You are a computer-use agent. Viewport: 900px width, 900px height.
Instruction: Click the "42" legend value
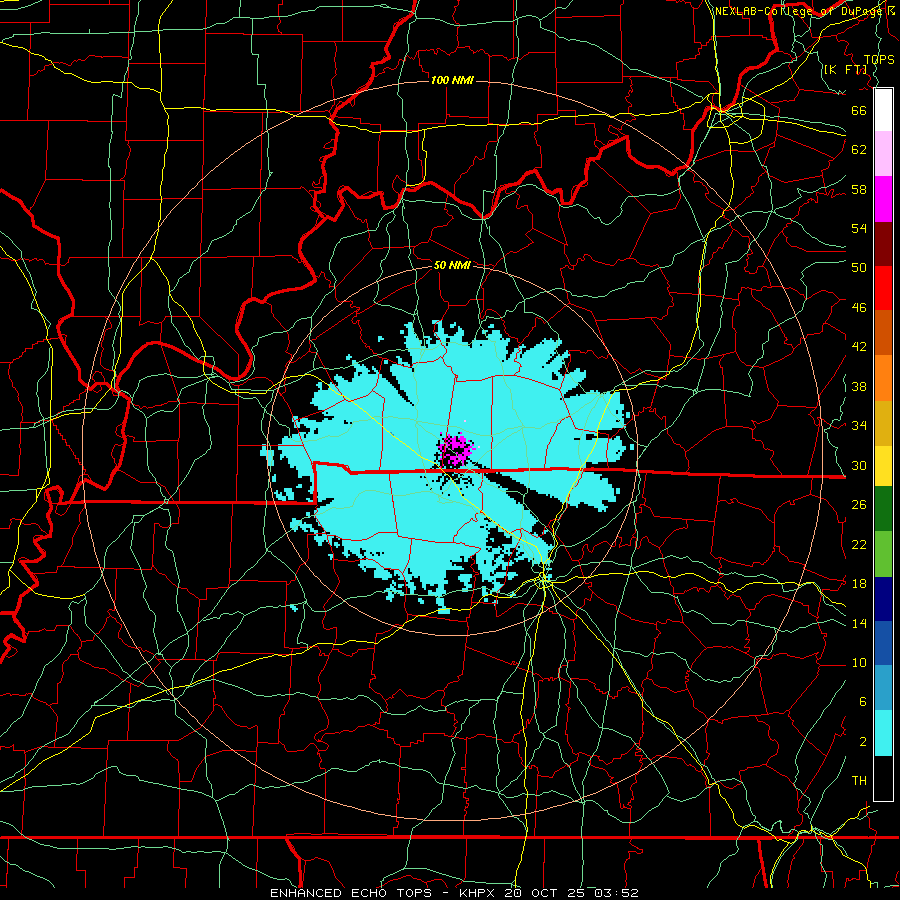point(859,347)
